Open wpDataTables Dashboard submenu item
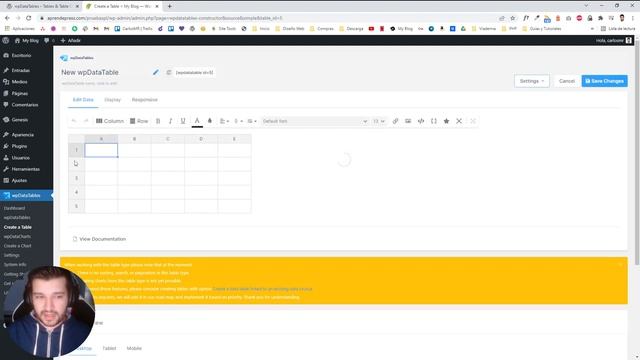The width and height of the screenshot is (640, 360). pos(14,208)
